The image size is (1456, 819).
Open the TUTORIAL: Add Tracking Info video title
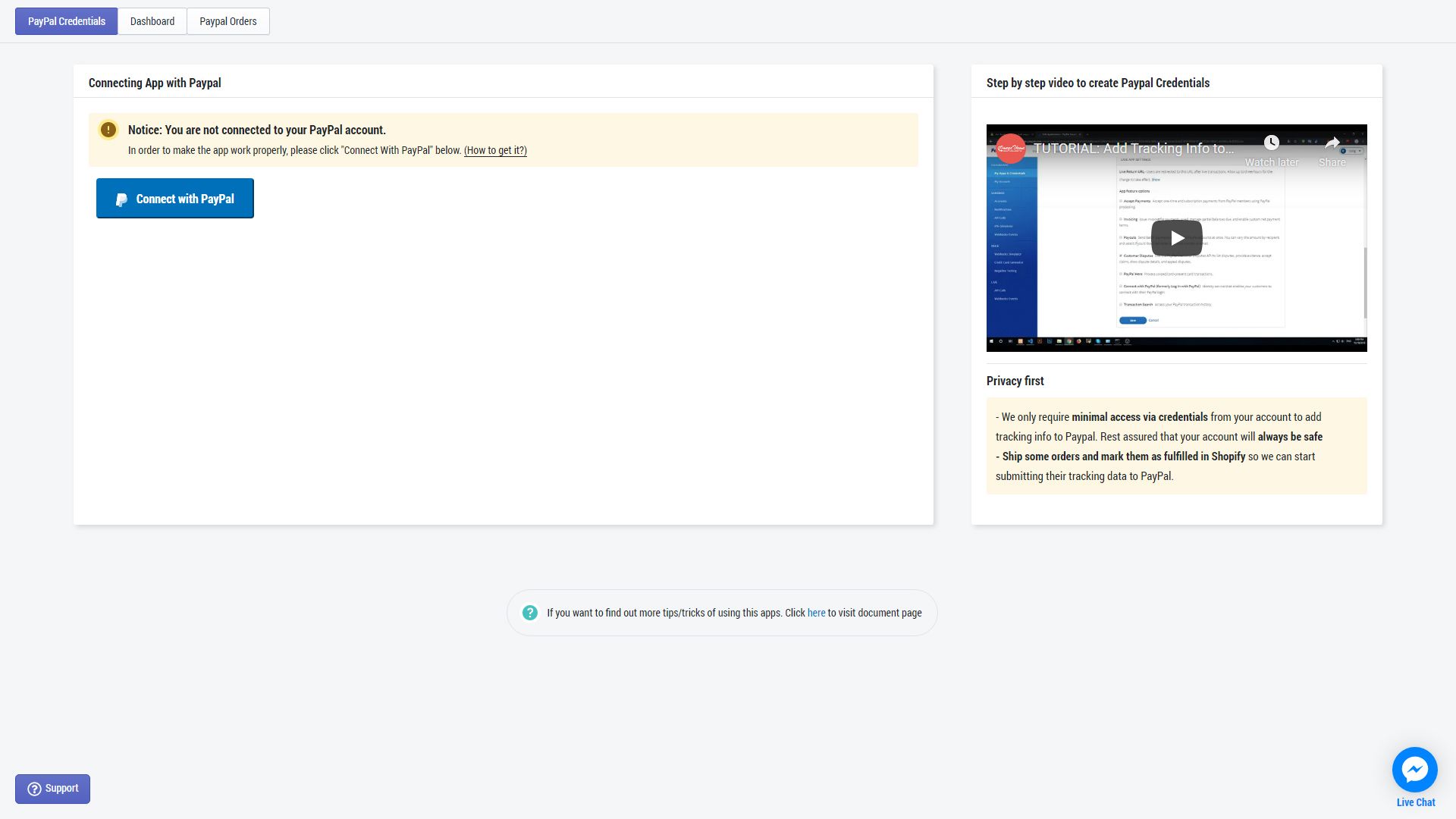point(1134,149)
